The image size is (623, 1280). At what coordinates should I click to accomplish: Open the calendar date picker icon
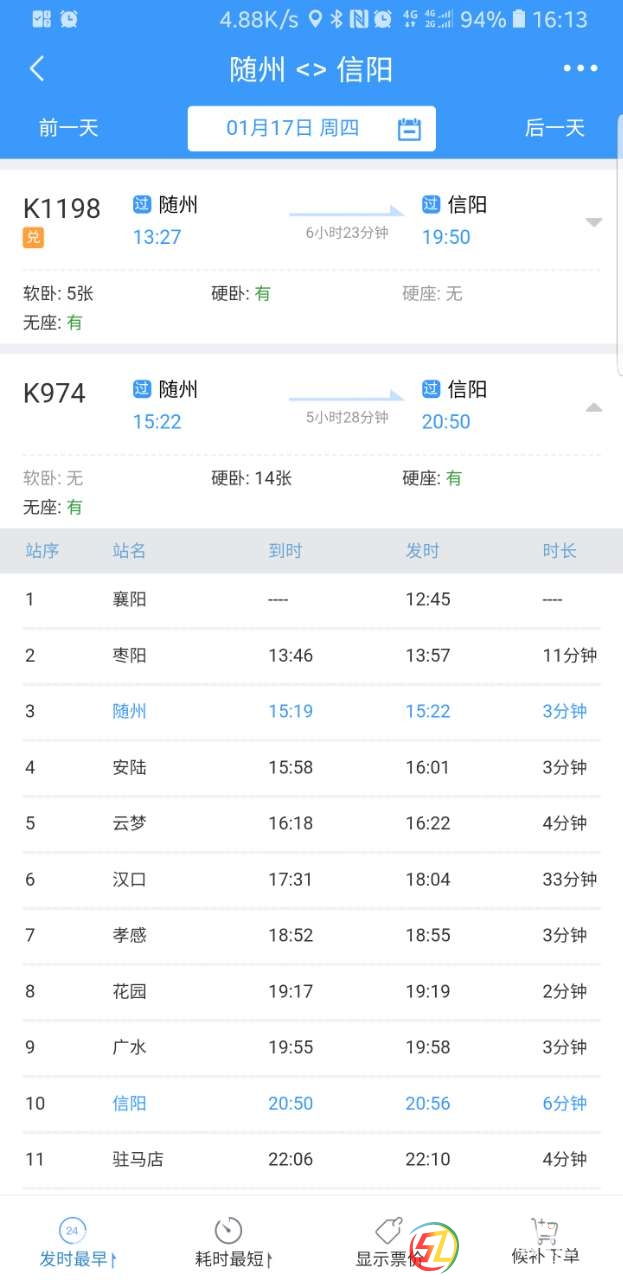pyautogui.click(x=409, y=129)
